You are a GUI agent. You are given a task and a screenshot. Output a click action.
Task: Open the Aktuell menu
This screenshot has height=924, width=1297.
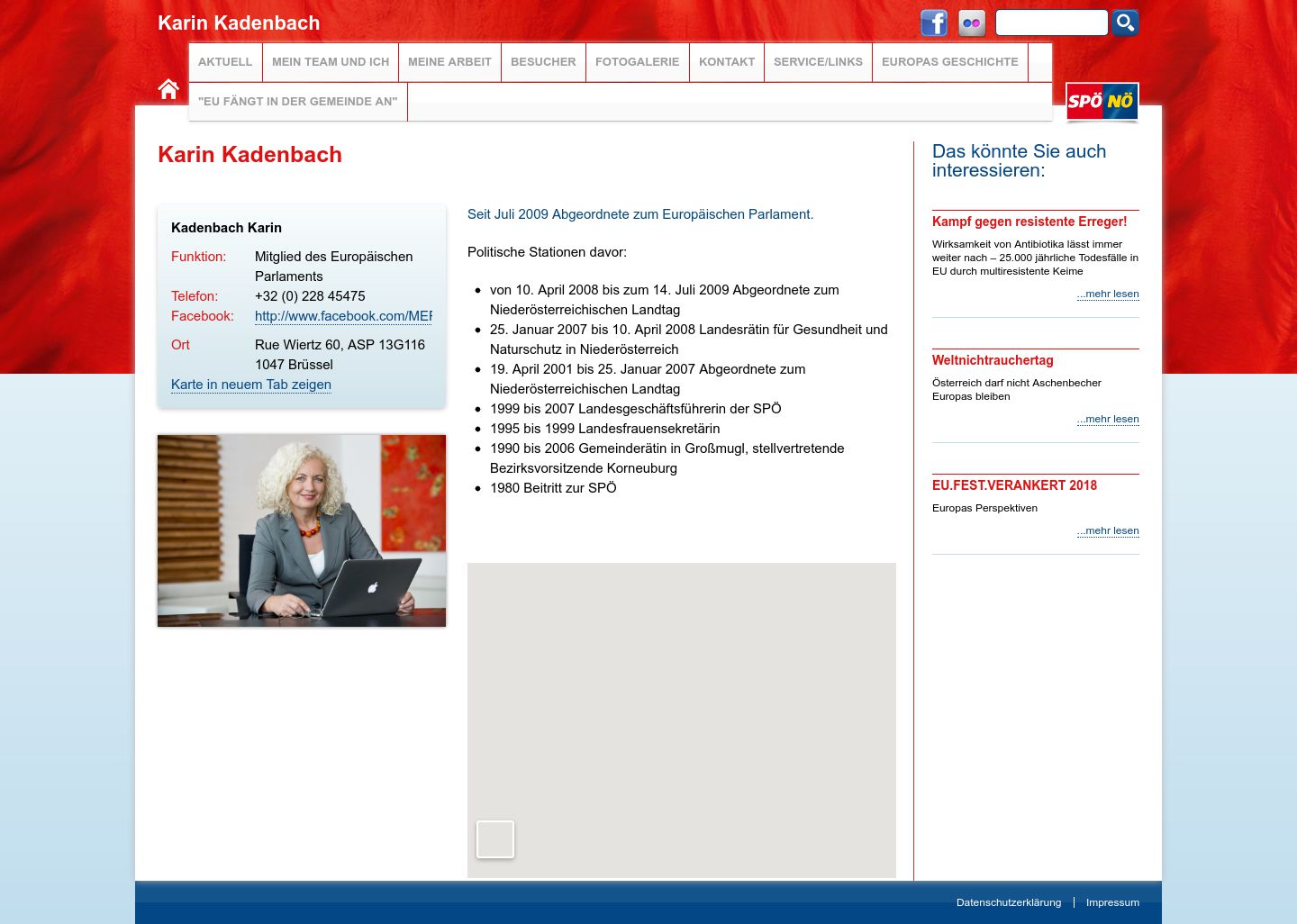coord(225,62)
